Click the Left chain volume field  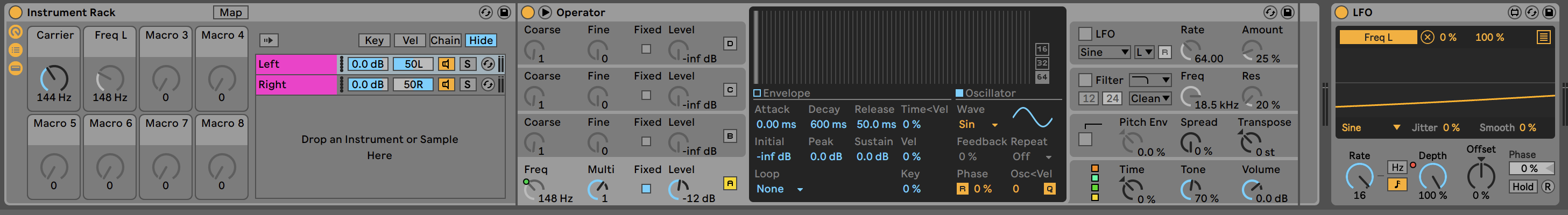point(368,64)
